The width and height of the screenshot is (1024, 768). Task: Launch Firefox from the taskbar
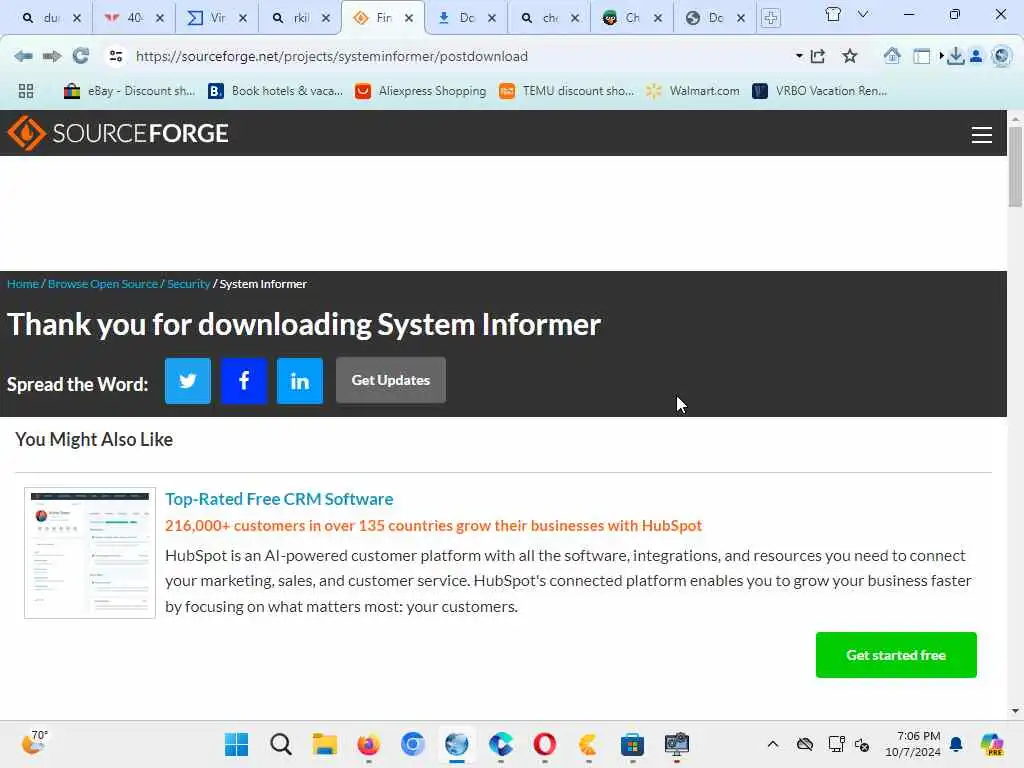[x=368, y=744]
